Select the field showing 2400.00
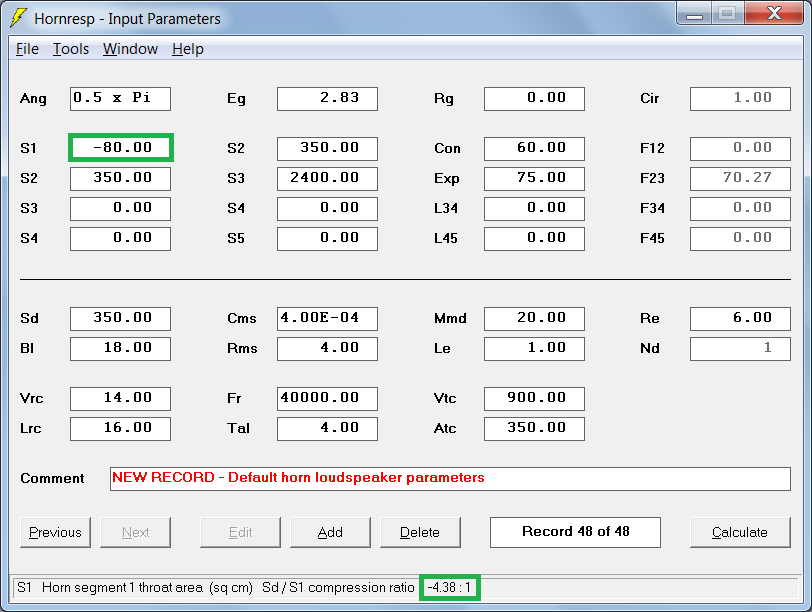 [x=327, y=179]
